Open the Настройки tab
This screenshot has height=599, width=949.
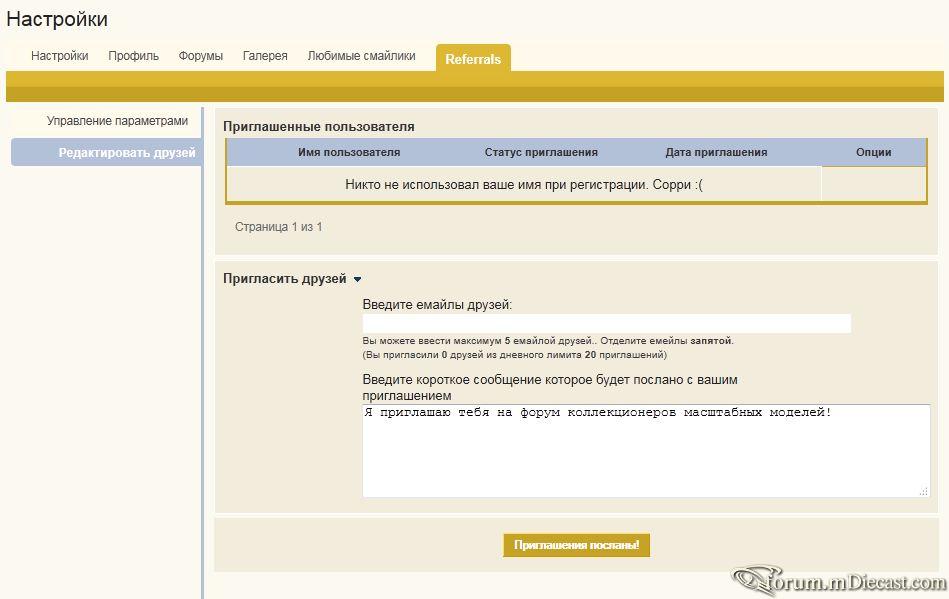[x=59, y=56]
